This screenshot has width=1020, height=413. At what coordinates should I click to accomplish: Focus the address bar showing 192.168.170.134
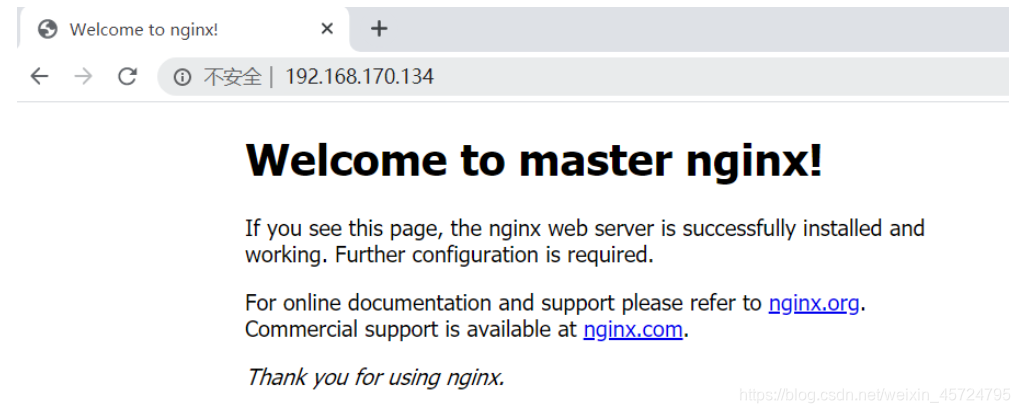[x=582, y=77]
